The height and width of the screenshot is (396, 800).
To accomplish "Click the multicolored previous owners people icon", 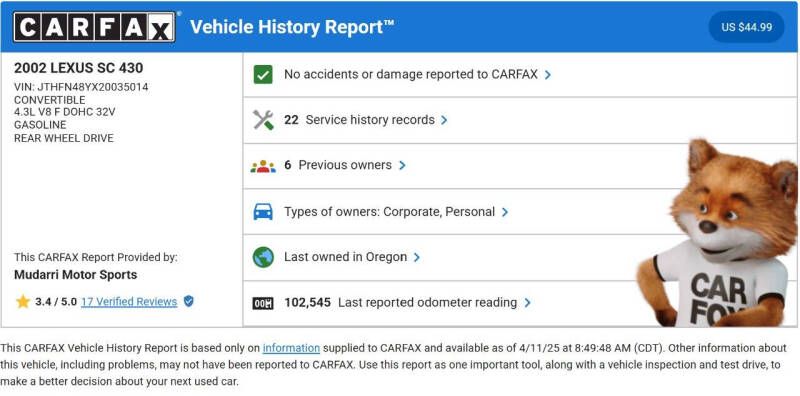I will pos(263,166).
